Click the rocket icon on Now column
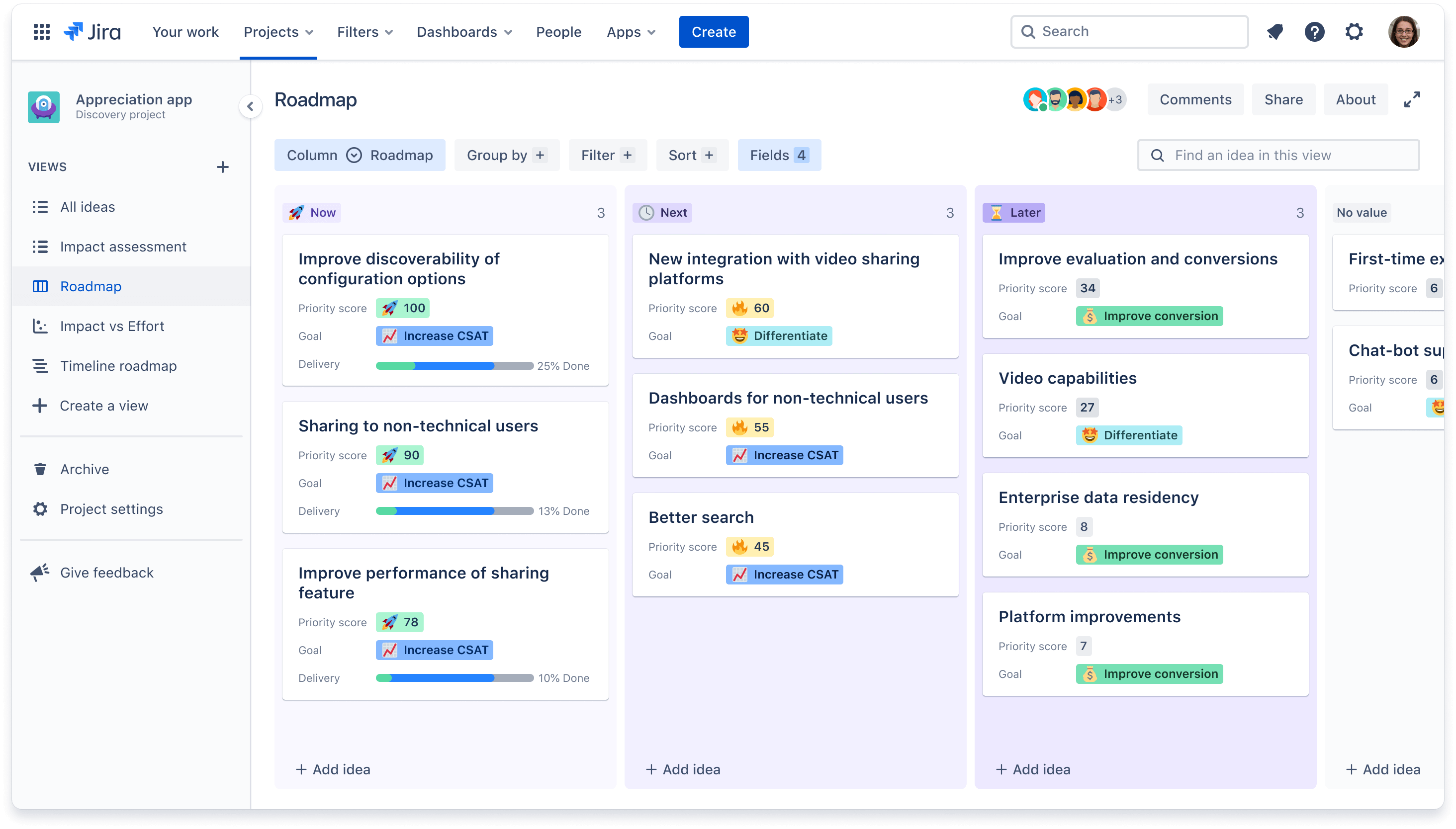This screenshot has width=1456, height=829. 297,212
